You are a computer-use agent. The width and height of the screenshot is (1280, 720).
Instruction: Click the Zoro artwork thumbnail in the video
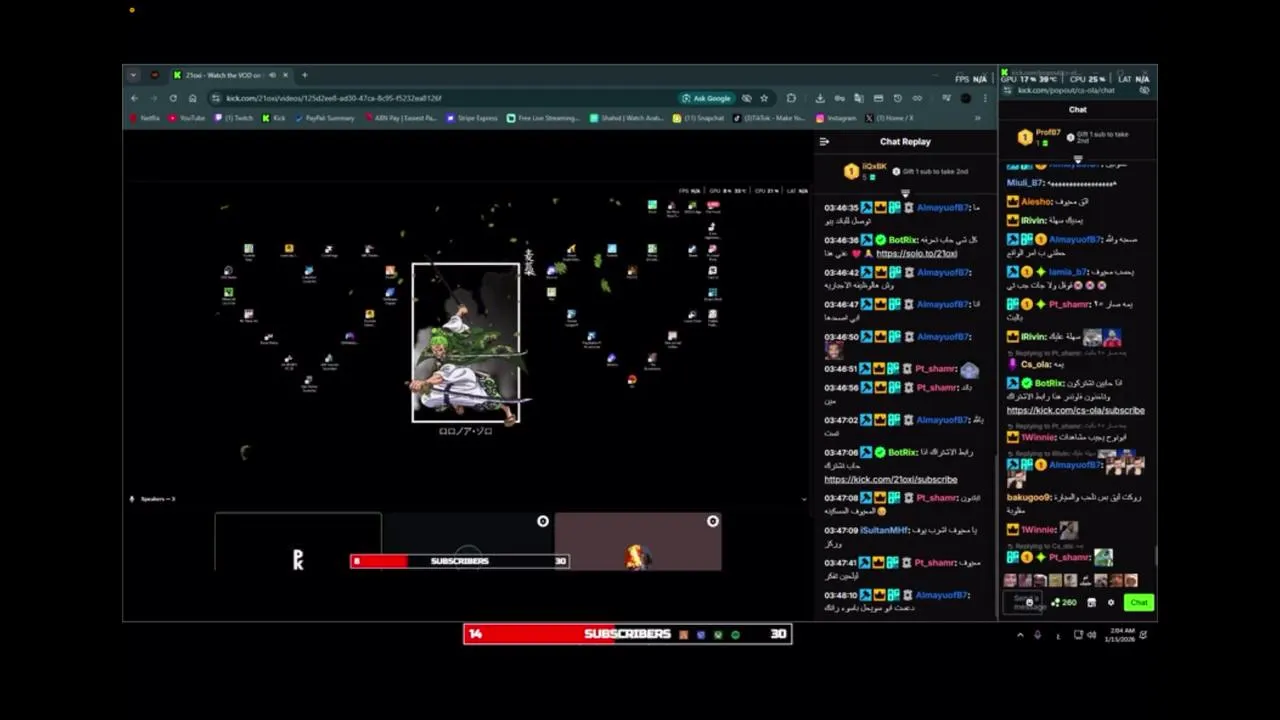click(x=466, y=343)
